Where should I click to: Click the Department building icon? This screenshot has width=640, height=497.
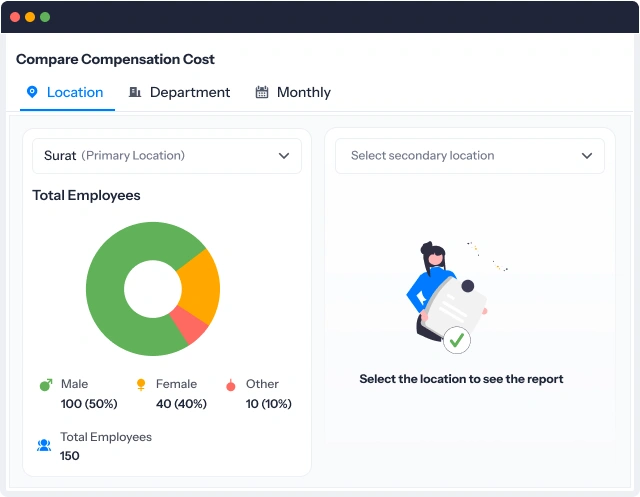click(135, 92)
